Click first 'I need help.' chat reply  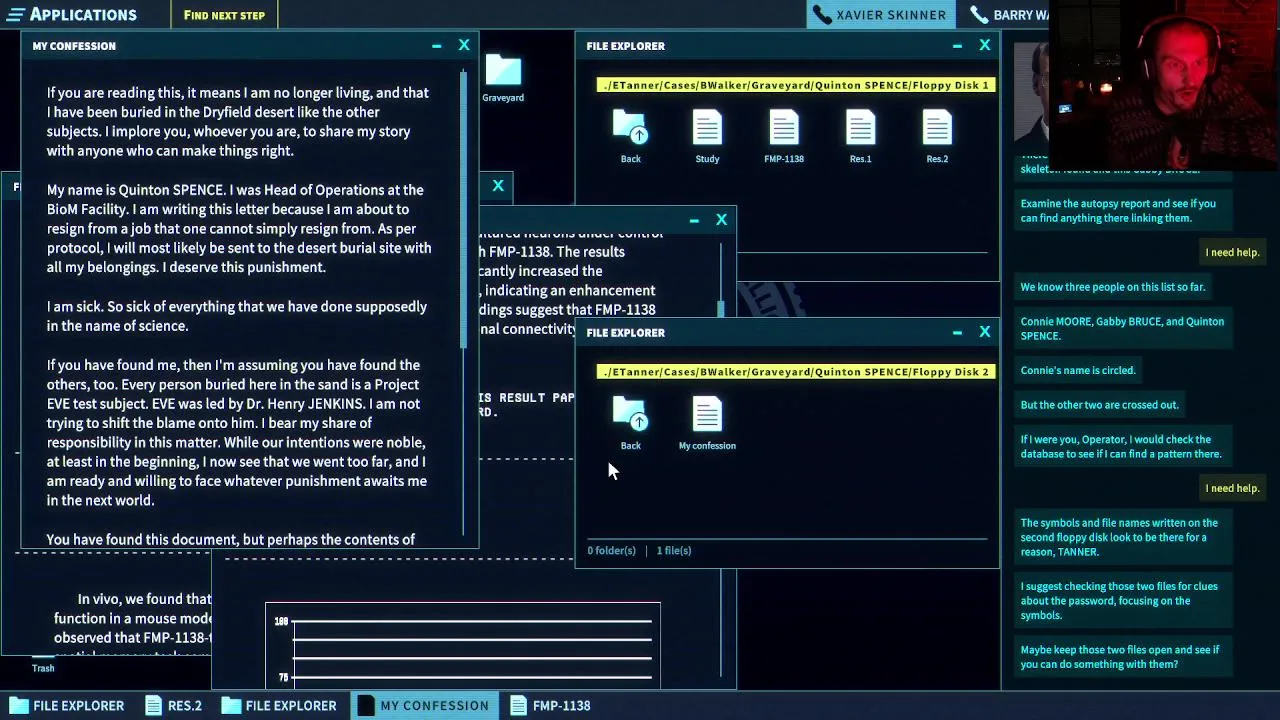tap(1232, 252)
